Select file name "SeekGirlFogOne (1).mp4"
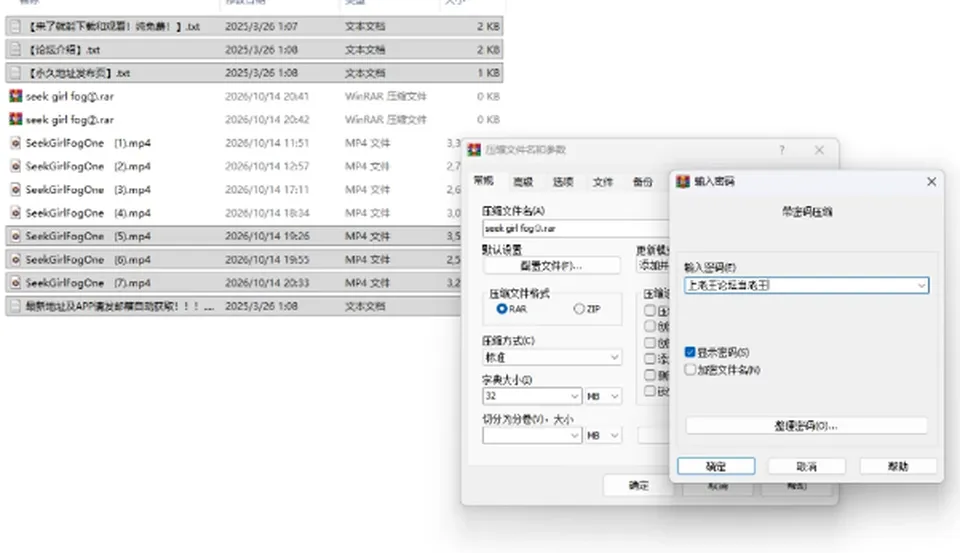The width and height of the screenshot is (960, 553). pyautogui.click(x=88, y=143)
